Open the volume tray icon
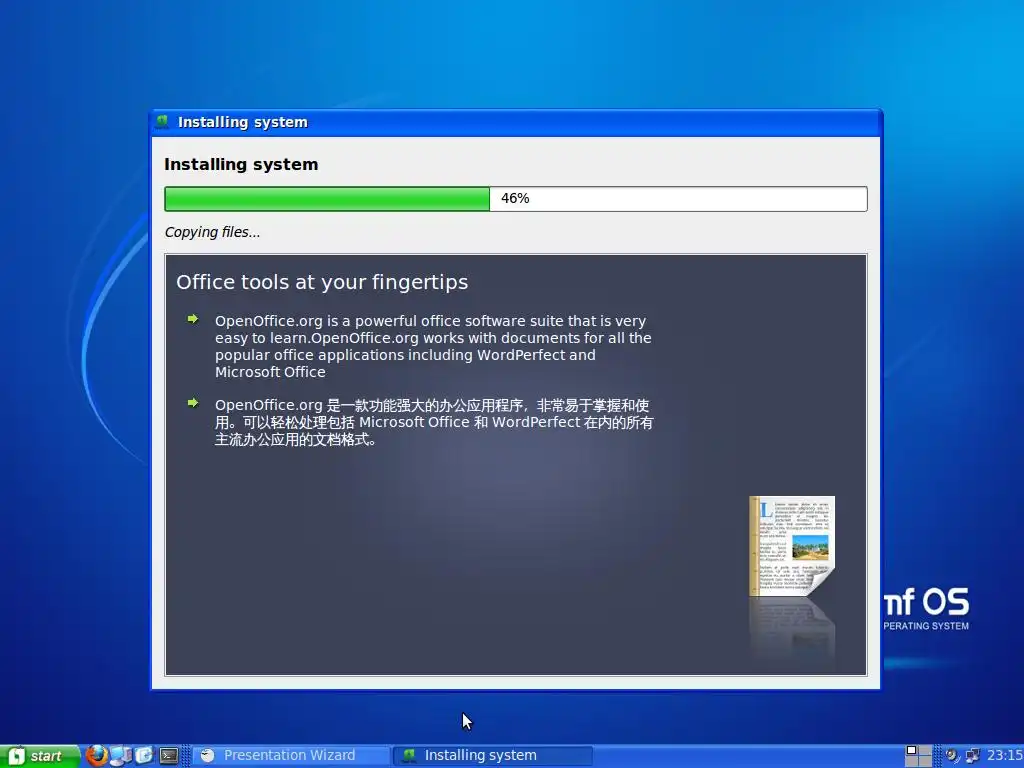 point(953,756)
